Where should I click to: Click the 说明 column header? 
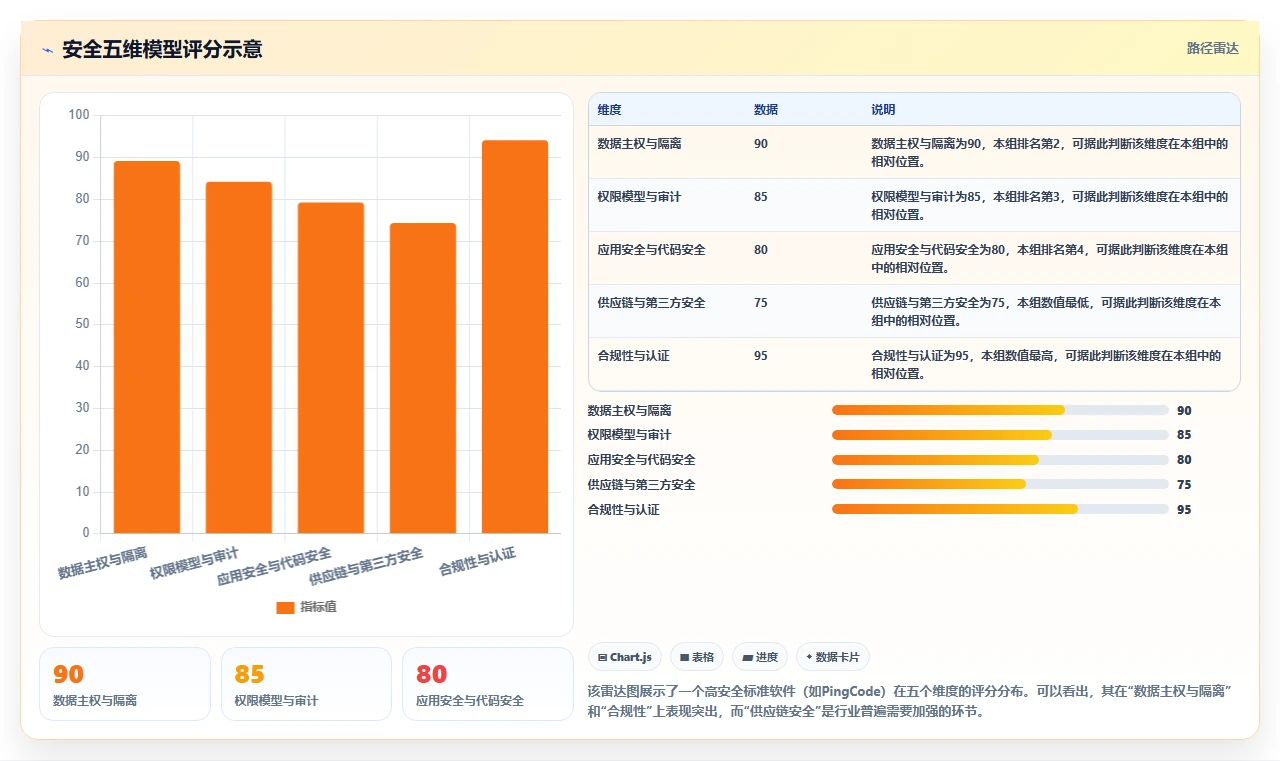point(883,110)
